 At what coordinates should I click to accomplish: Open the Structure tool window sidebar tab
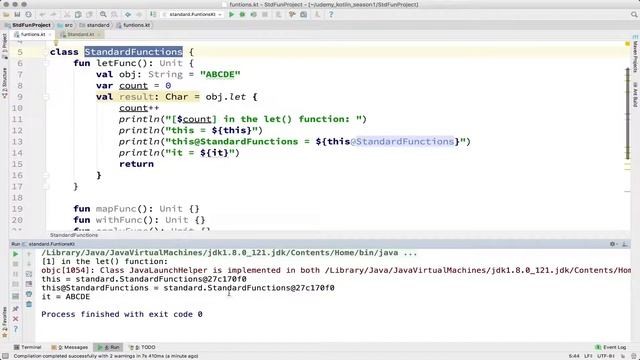pos(4,83)
